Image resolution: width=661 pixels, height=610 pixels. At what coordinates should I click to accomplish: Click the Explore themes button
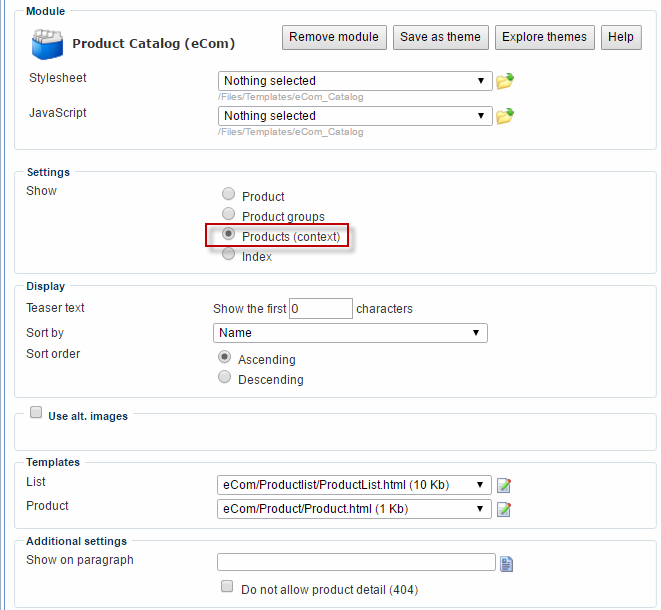(x=545, y=37)
